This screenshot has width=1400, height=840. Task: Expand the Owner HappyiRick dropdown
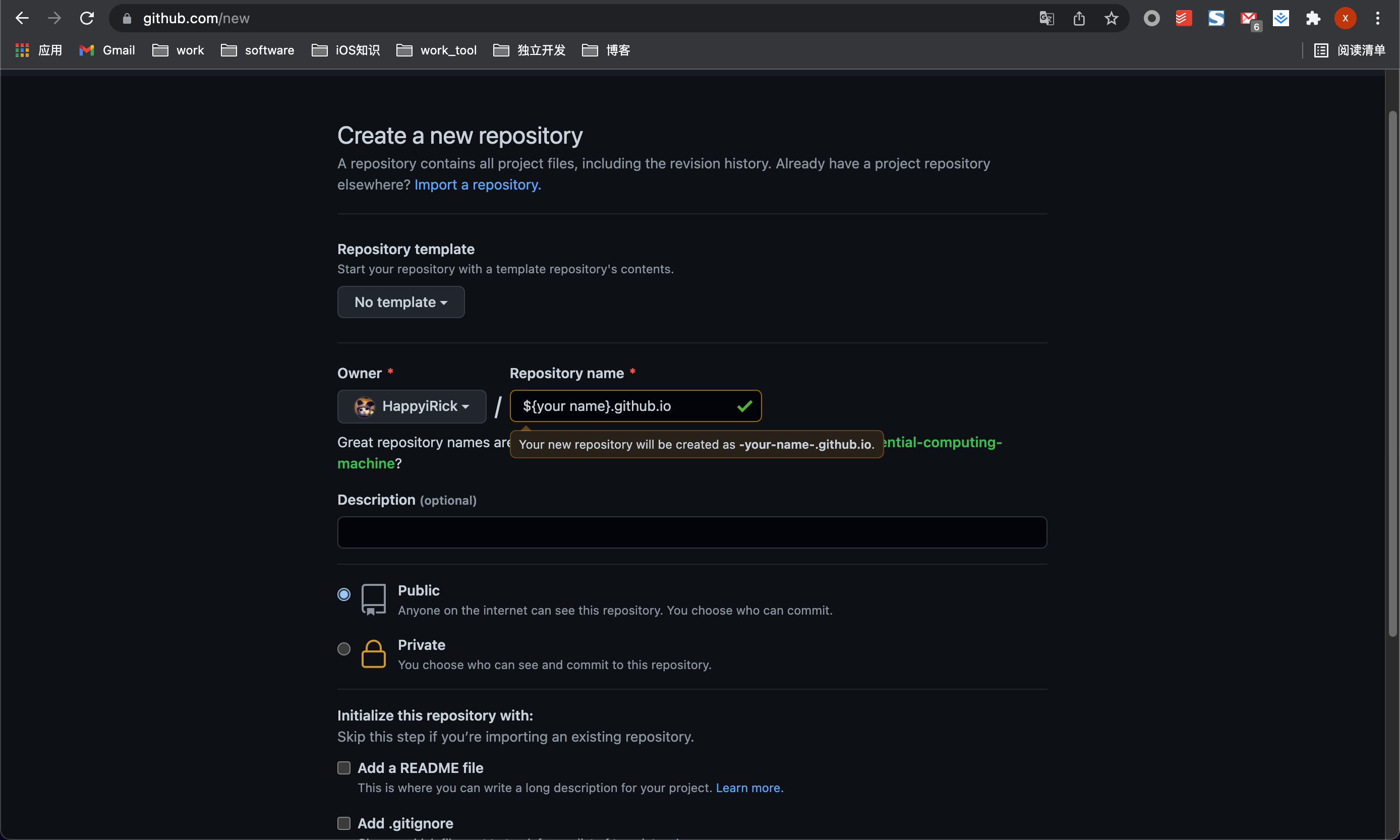[412, 406]
